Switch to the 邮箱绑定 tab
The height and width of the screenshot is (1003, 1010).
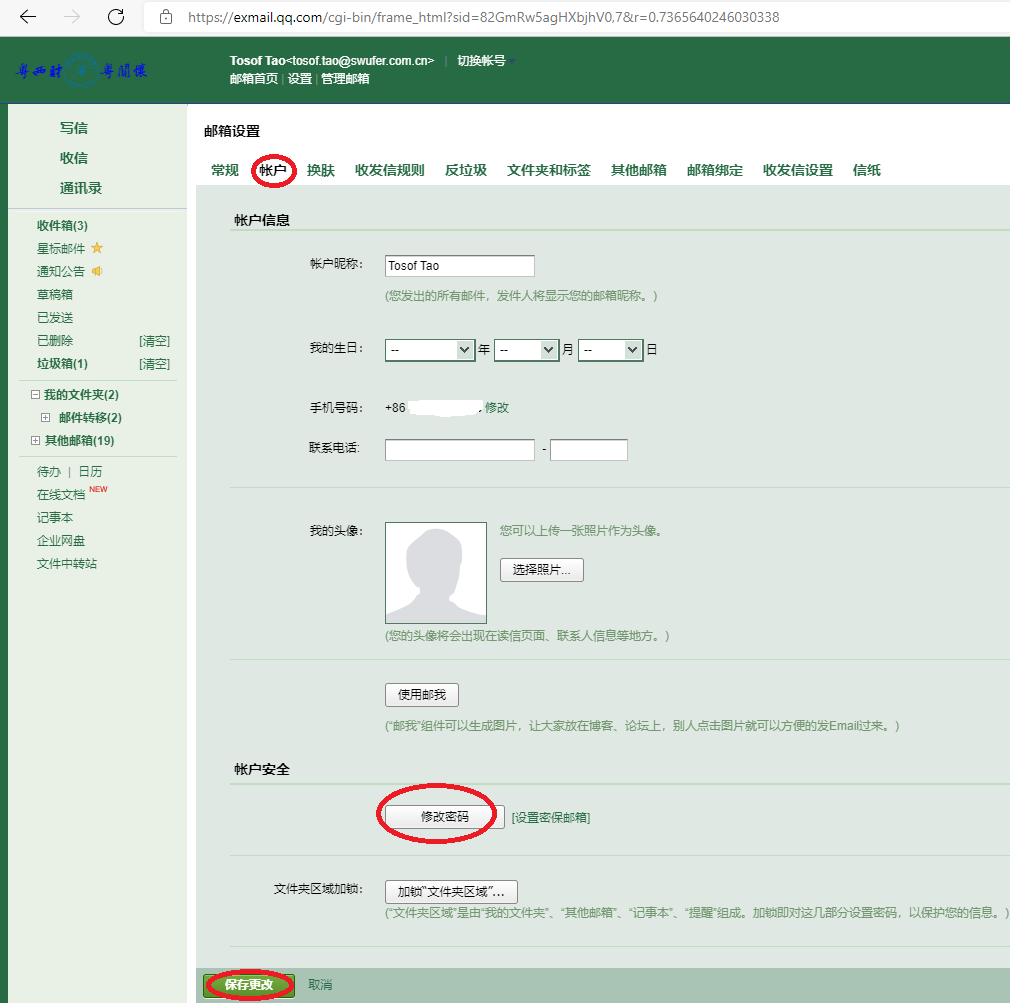click(715, 170)
